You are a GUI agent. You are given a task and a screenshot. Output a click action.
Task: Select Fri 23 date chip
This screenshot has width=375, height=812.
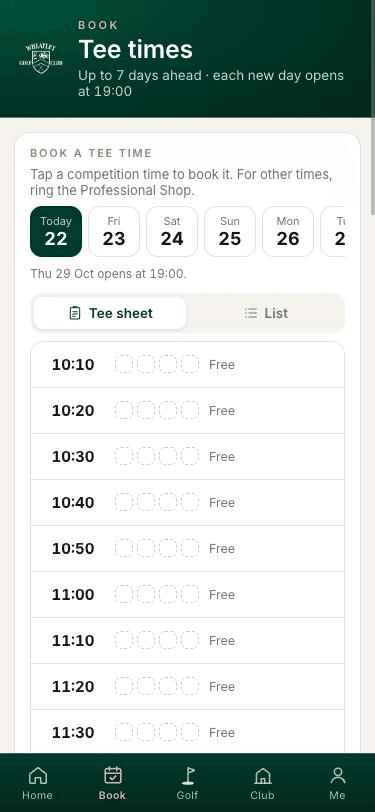(114, 231)
